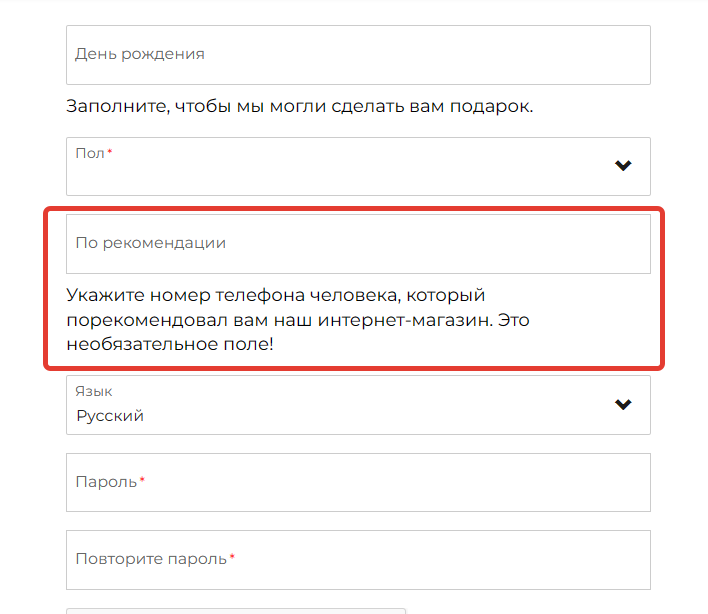
Task: Expand the Язык chevron arrow
Action: pyautogui.click(x=623, y=405)
